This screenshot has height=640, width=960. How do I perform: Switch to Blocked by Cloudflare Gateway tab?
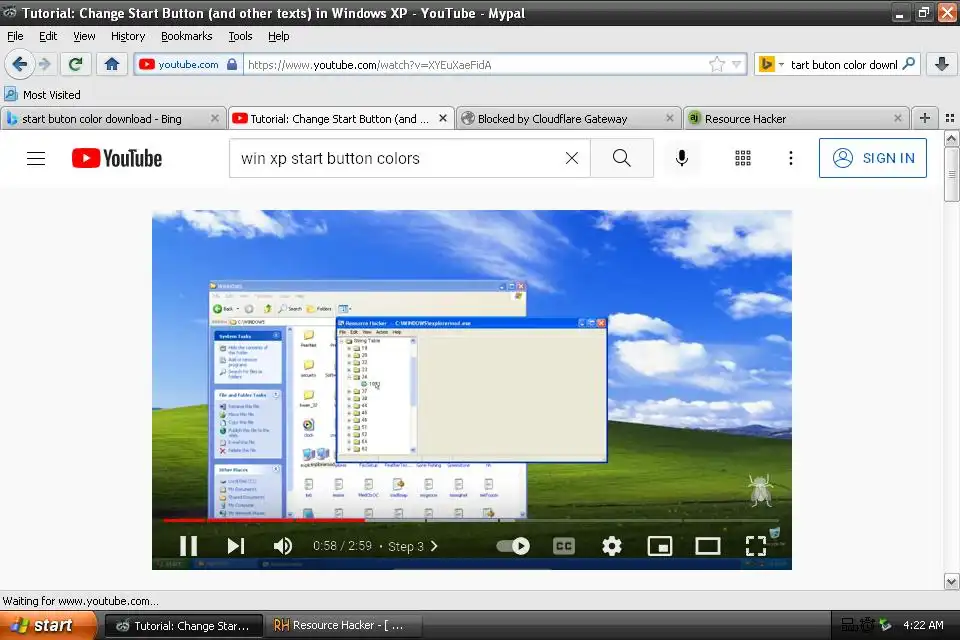pyautogui.click(x=568, y=118)
